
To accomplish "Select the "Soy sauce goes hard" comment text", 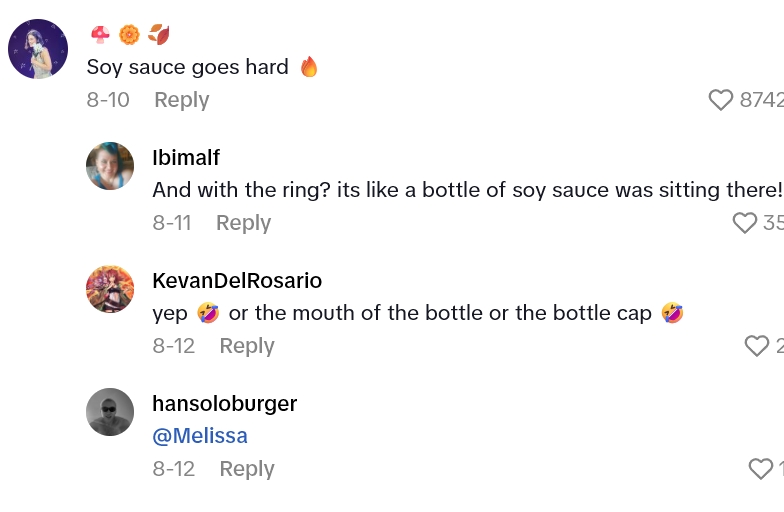I will point(187,68).
